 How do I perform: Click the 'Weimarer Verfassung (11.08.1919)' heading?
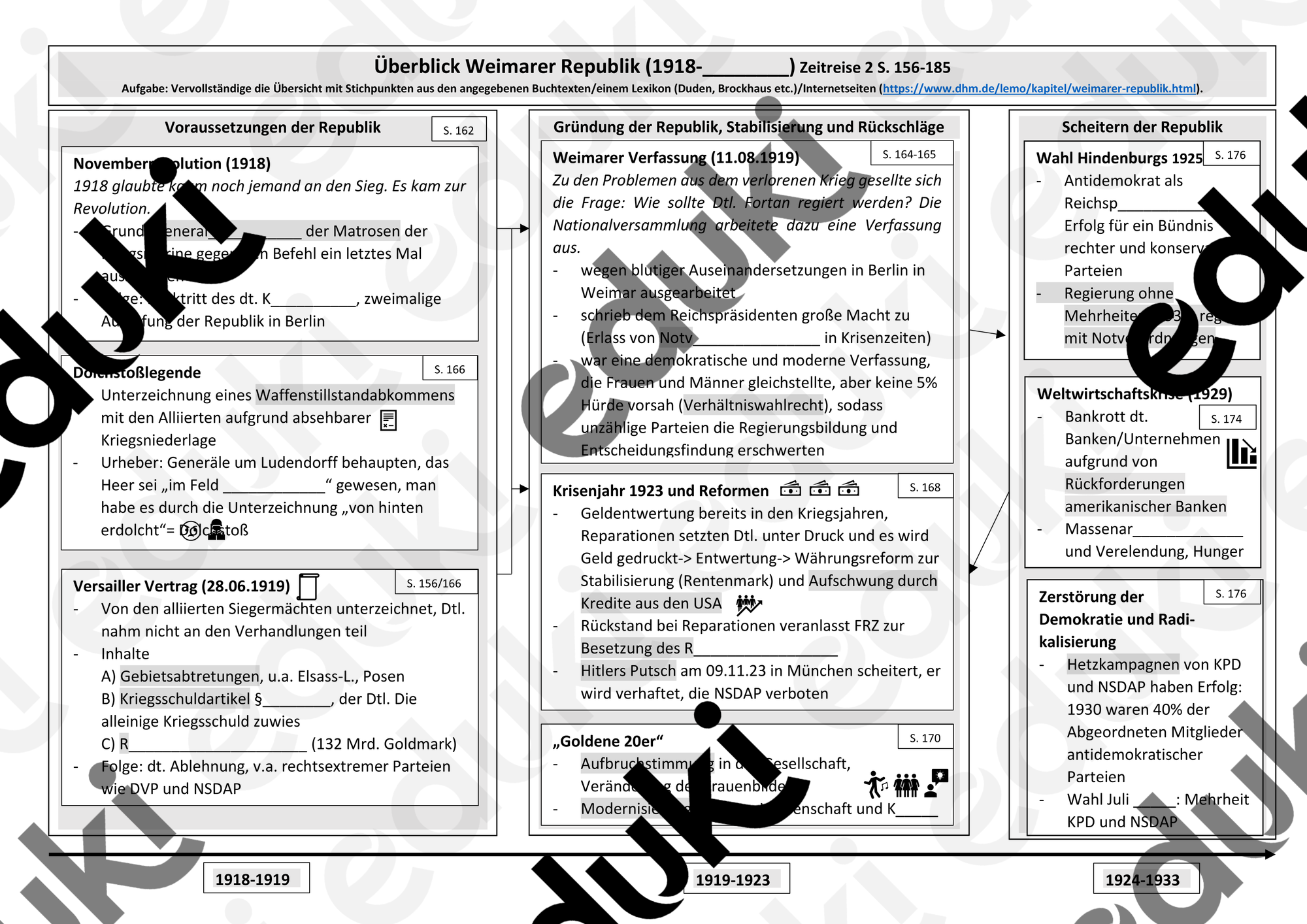click(676, 157)
